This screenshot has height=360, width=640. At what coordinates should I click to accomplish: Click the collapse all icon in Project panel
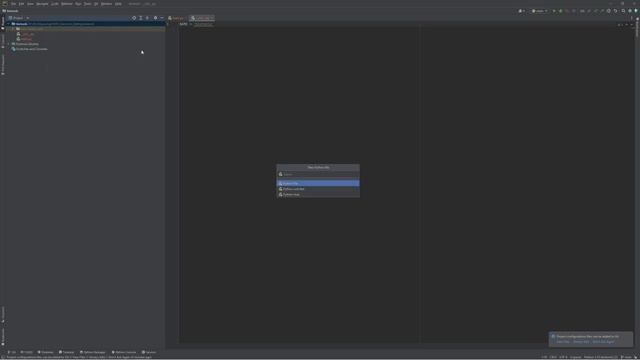tap(147, 18)
